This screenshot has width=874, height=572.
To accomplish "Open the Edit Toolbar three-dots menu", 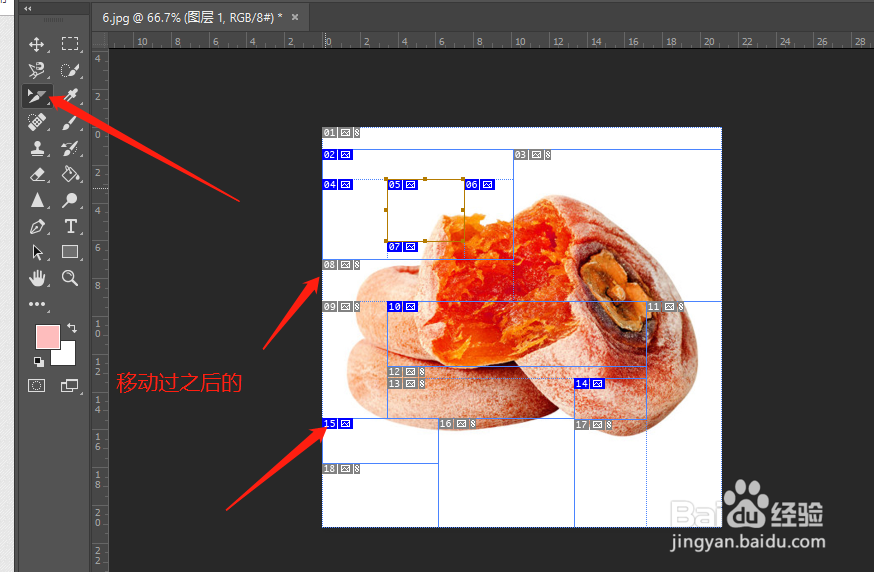I will click(37, 304).
